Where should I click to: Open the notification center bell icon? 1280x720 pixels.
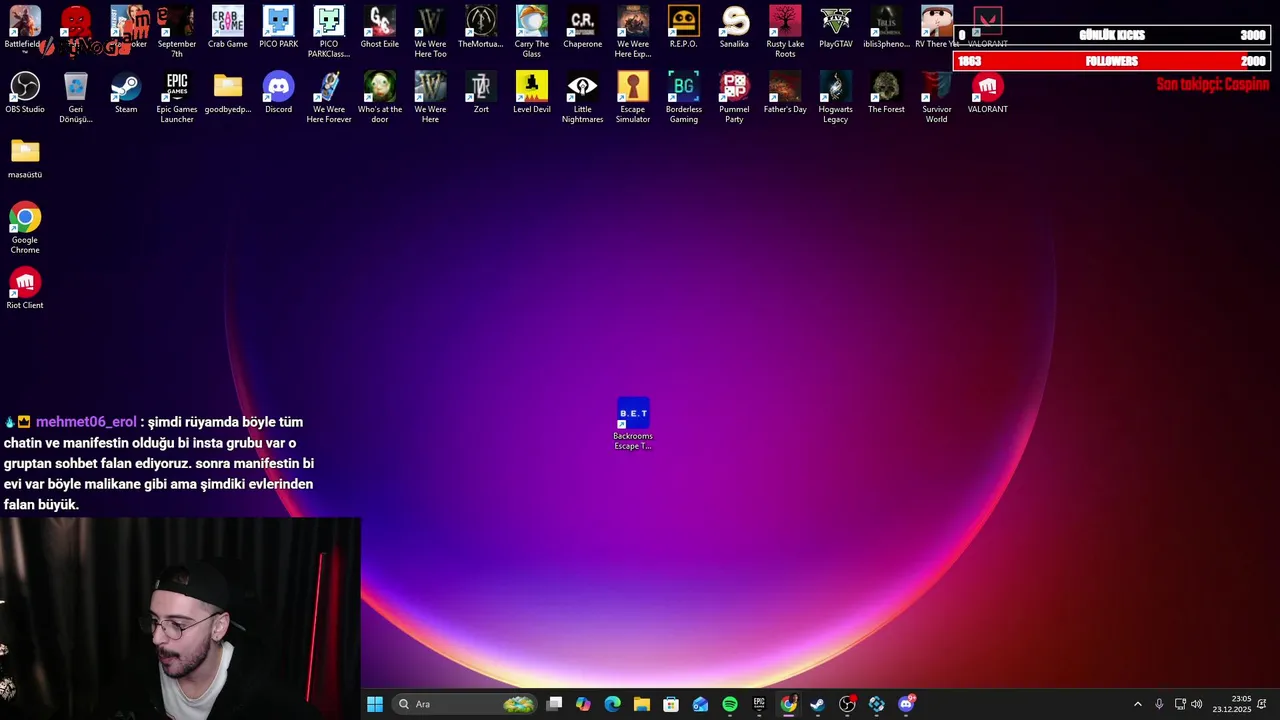(x=1262, y=704)
